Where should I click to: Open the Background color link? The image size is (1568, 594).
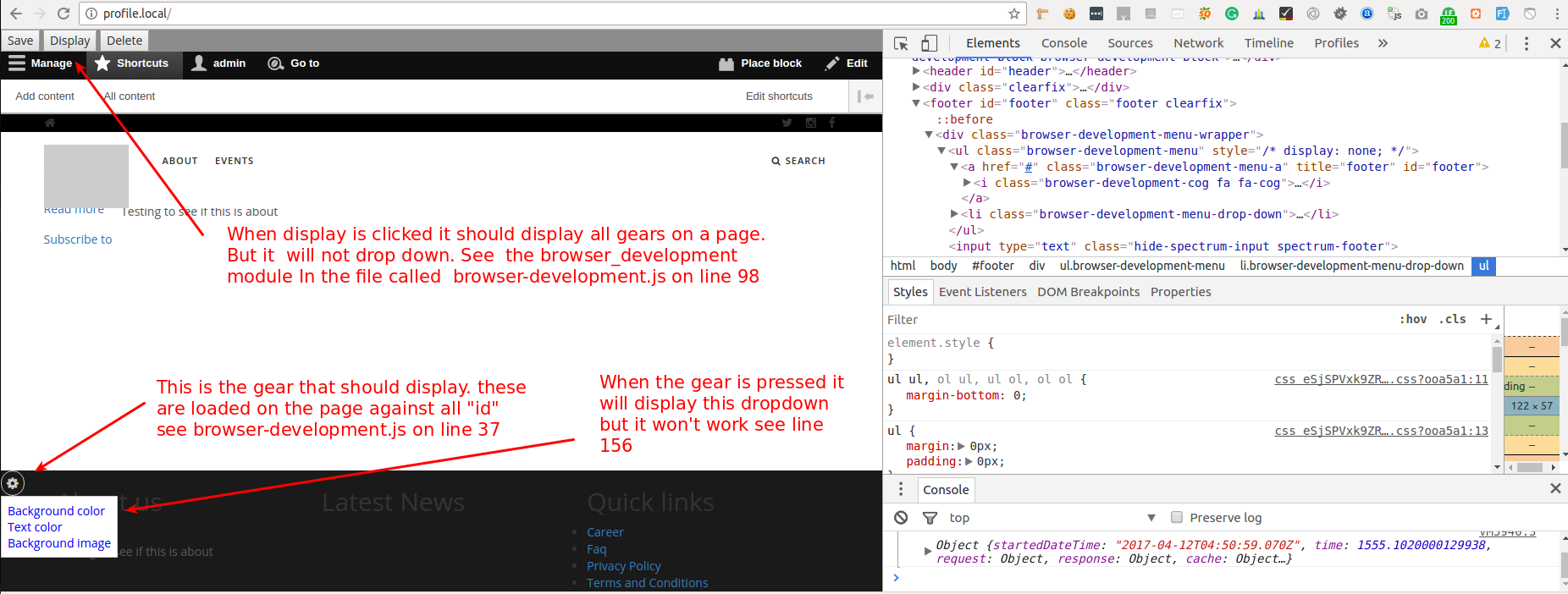click(56, 511)
